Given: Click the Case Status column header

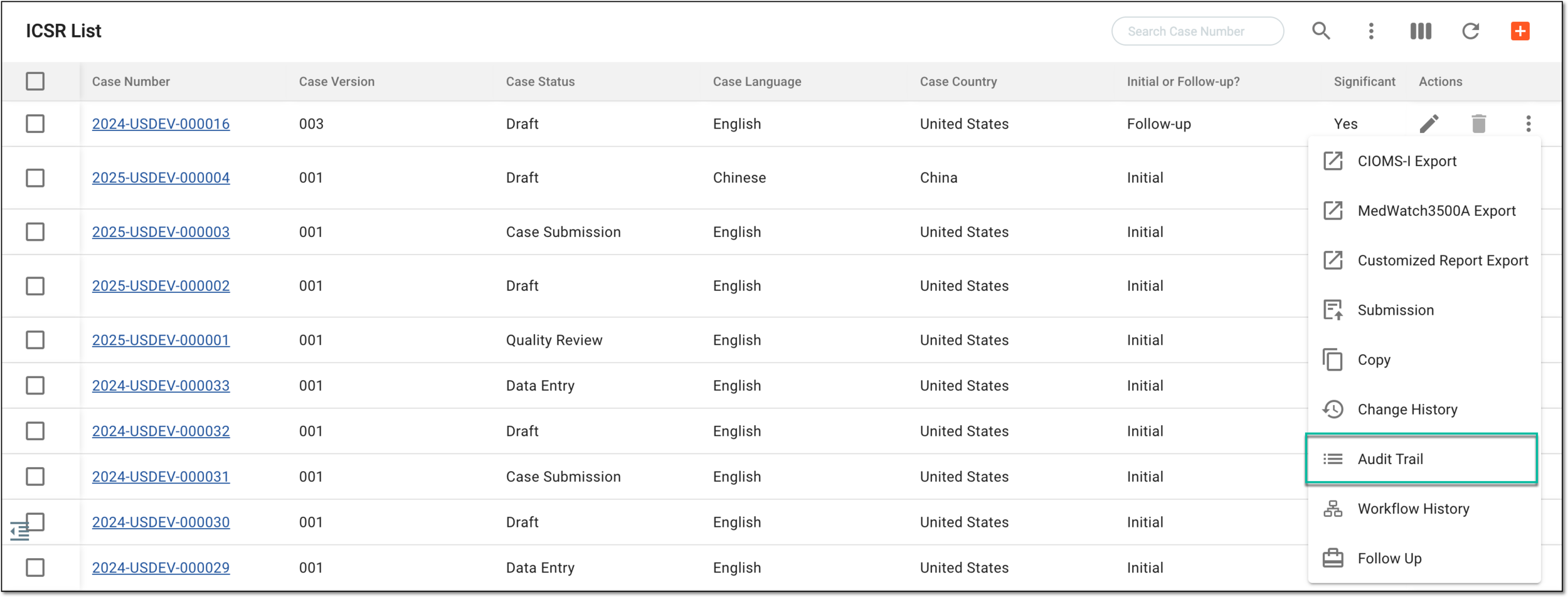Looking at the screenshot, I should point(540,82).
